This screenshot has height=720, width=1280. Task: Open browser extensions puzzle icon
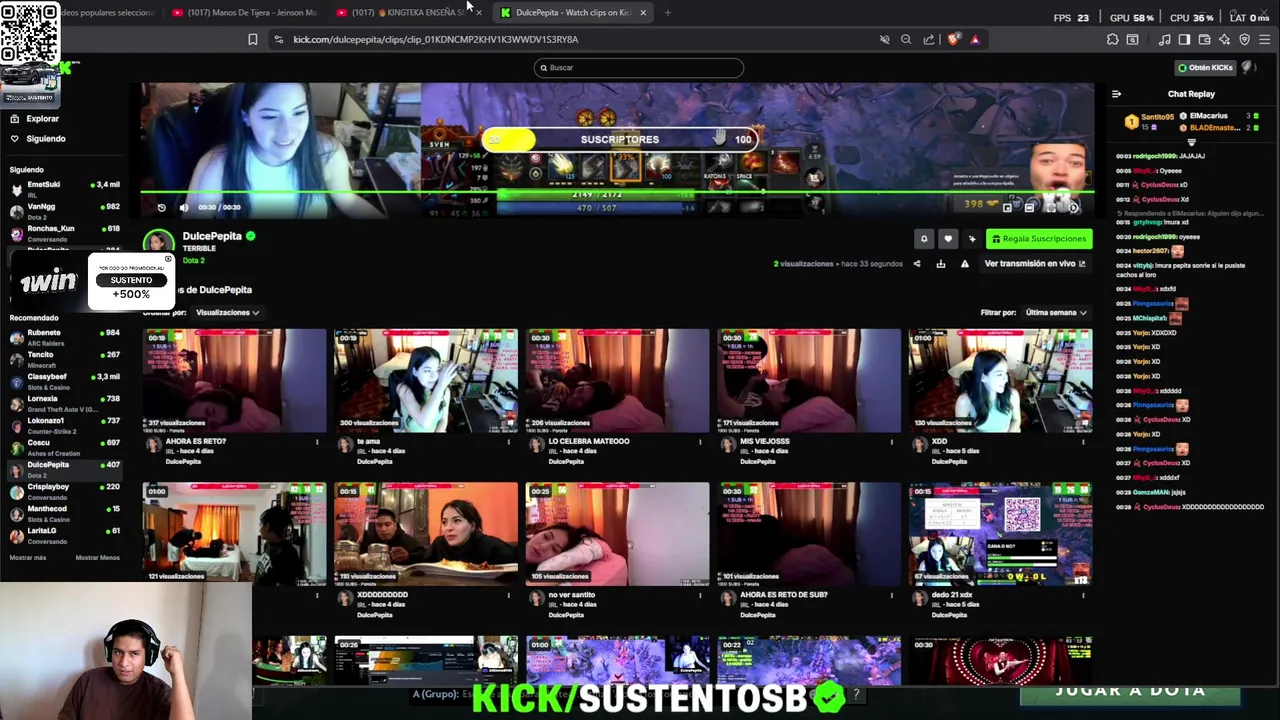point(1112,40)
